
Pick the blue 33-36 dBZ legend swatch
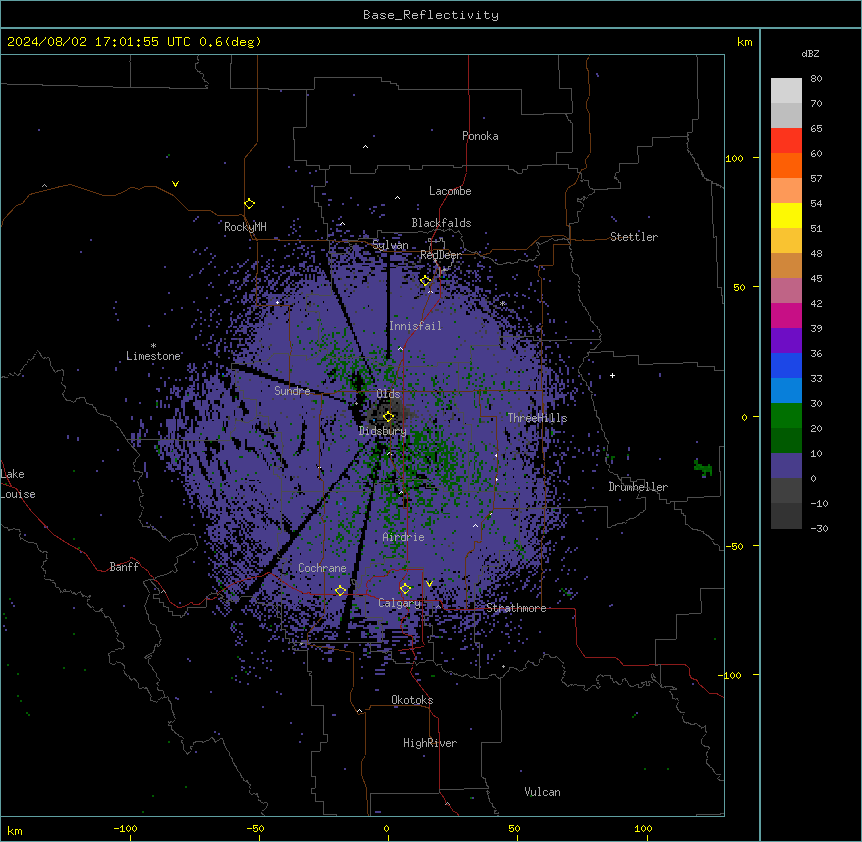point(786,365)
